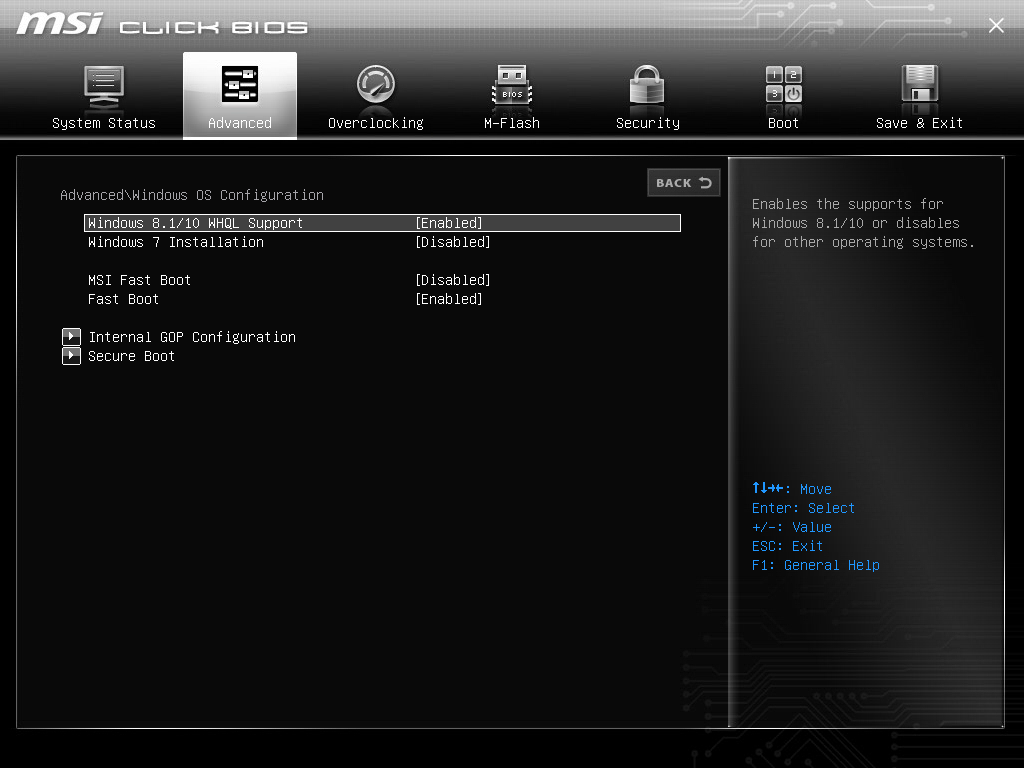The height and width of the screenshot is (768, 1024).
Task: Open the Boot order icon
Action: coord(784,84)
